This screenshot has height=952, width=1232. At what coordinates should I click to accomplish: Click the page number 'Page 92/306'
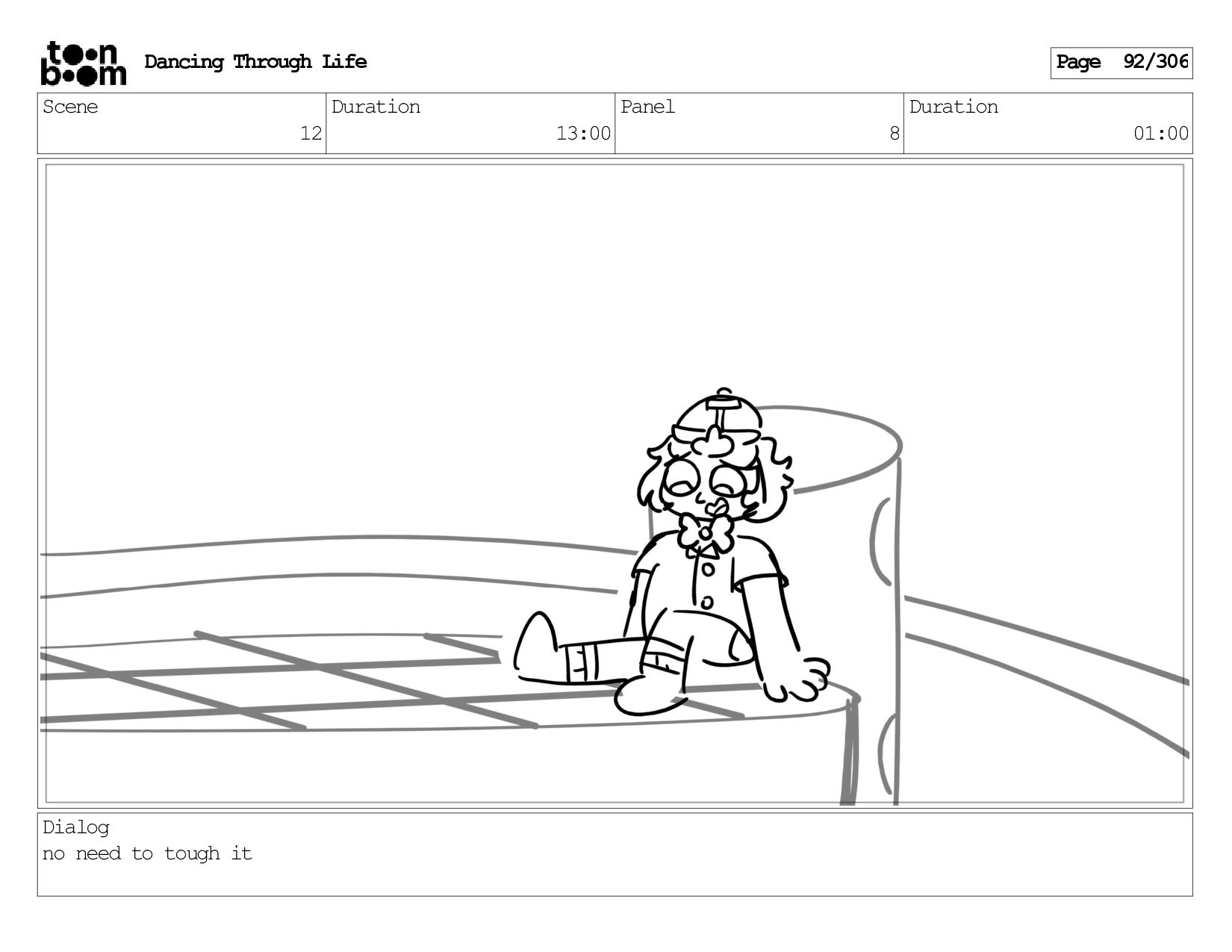click(x=1121, y=63)
